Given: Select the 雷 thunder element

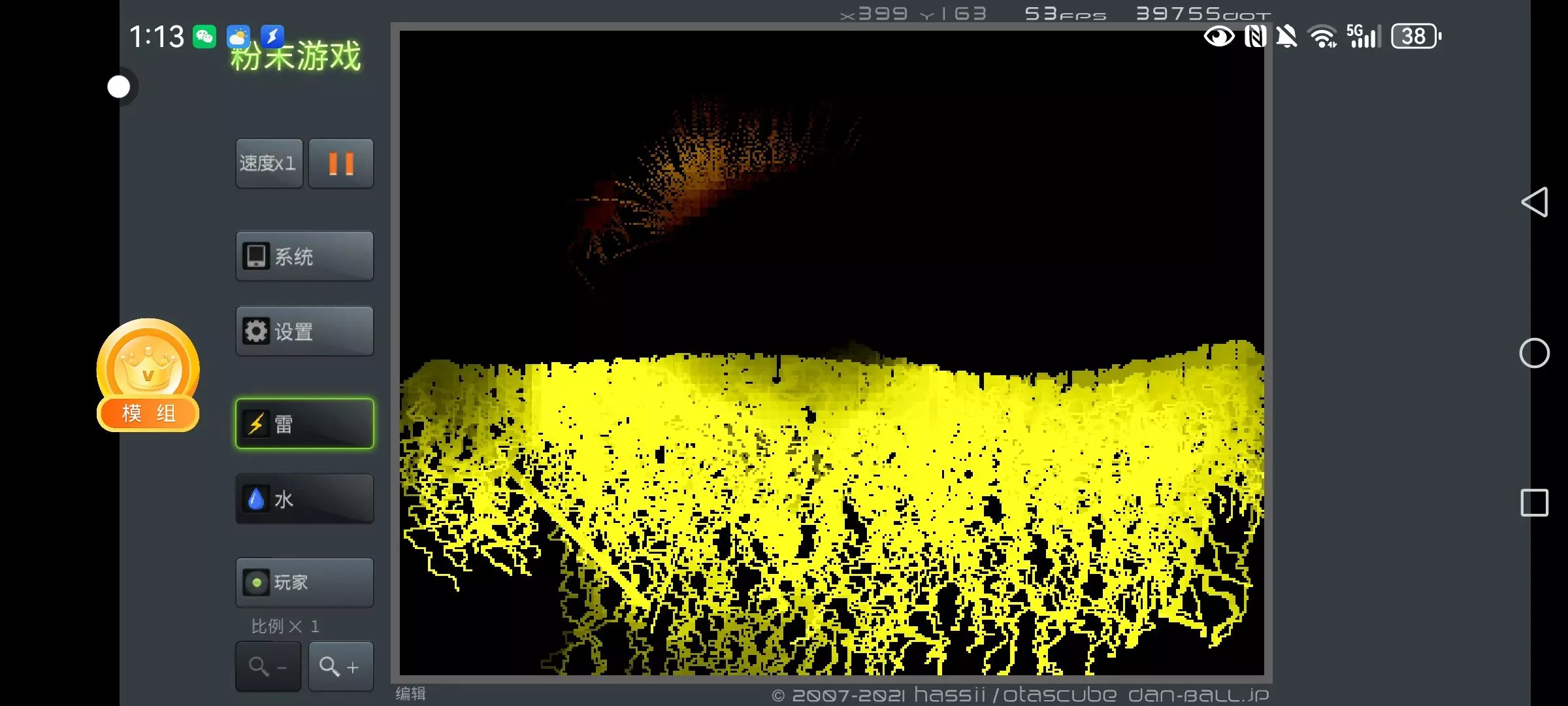Looking at the screenshot, I should (304, 424).
